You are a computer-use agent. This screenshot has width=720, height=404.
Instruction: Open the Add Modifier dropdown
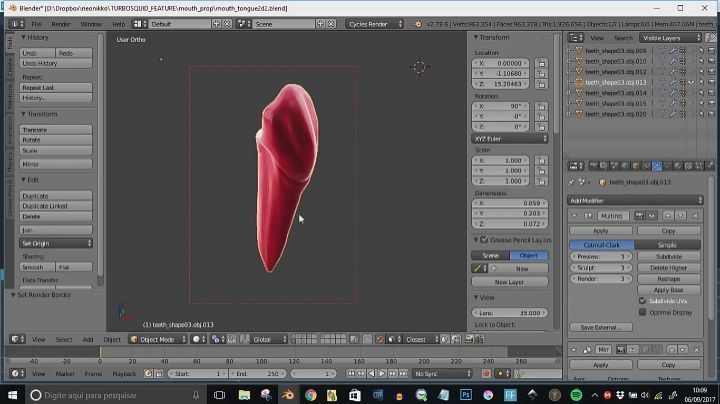(x=636, y=201)
